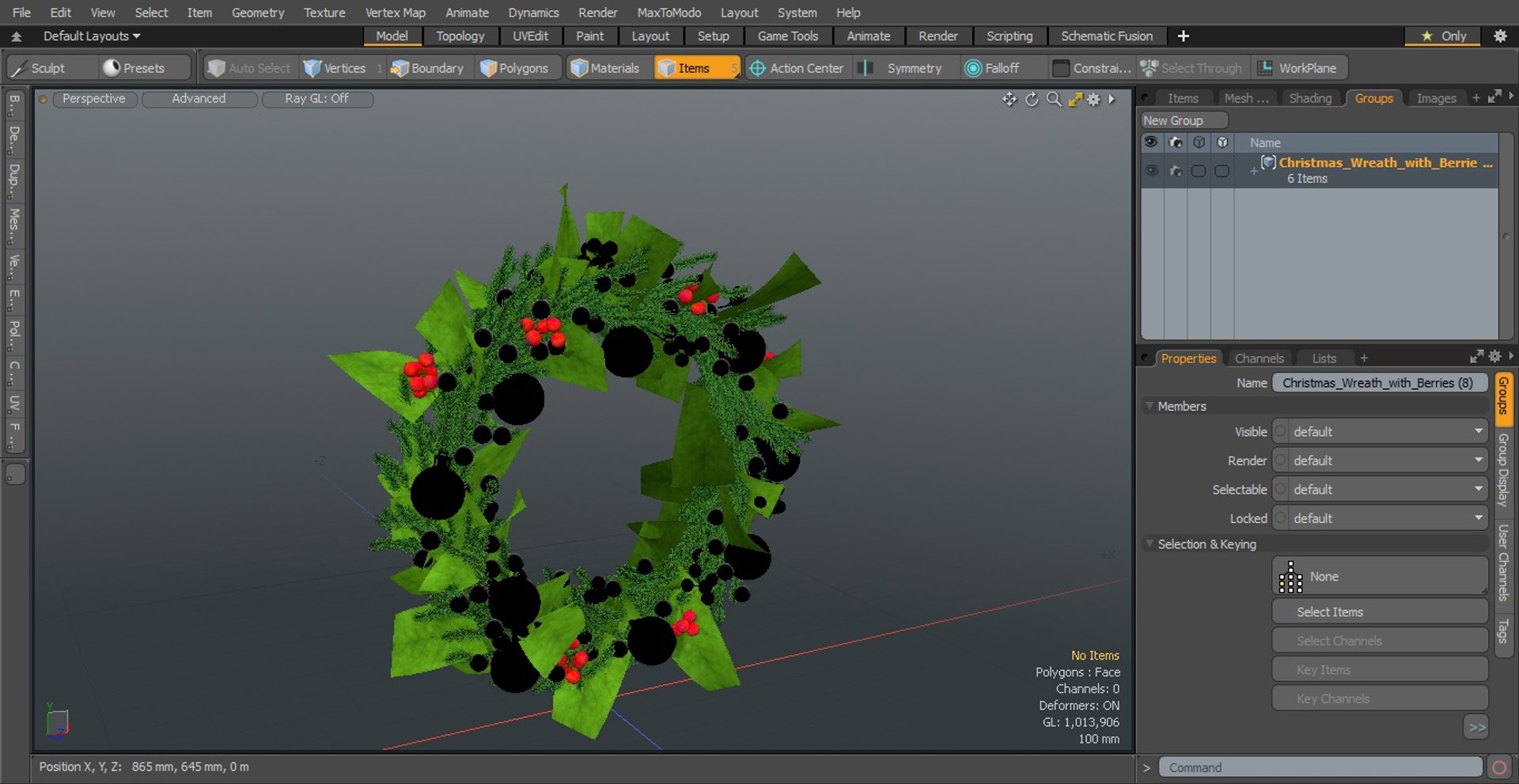This screenshot has height=784, width=1519.
Task: Toggle the Render channel circle
Action: [x=1280, y=460]
